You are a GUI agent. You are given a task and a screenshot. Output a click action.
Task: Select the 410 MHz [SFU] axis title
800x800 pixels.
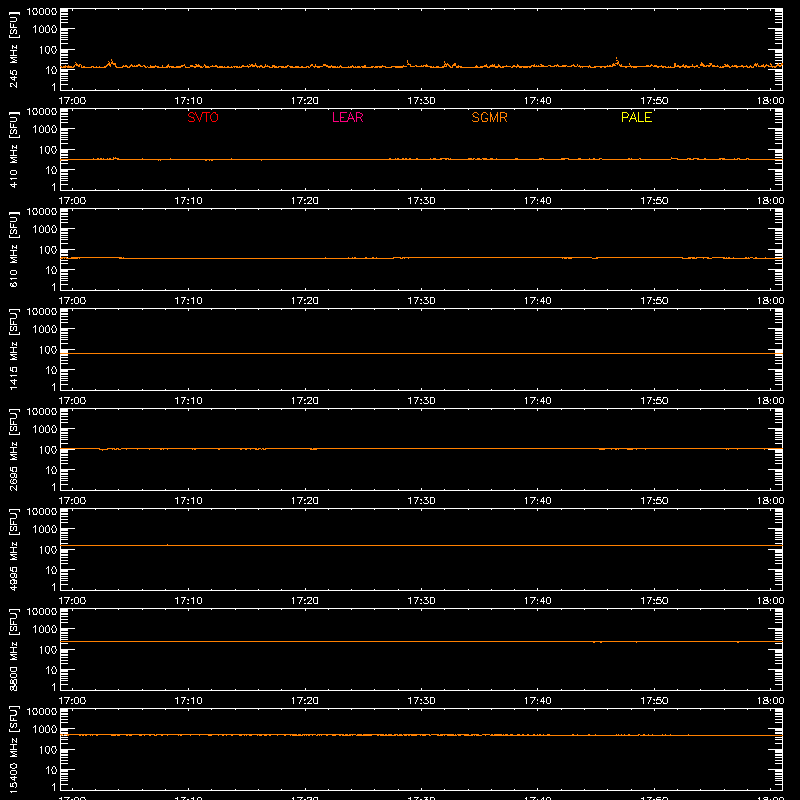point(13,149)
